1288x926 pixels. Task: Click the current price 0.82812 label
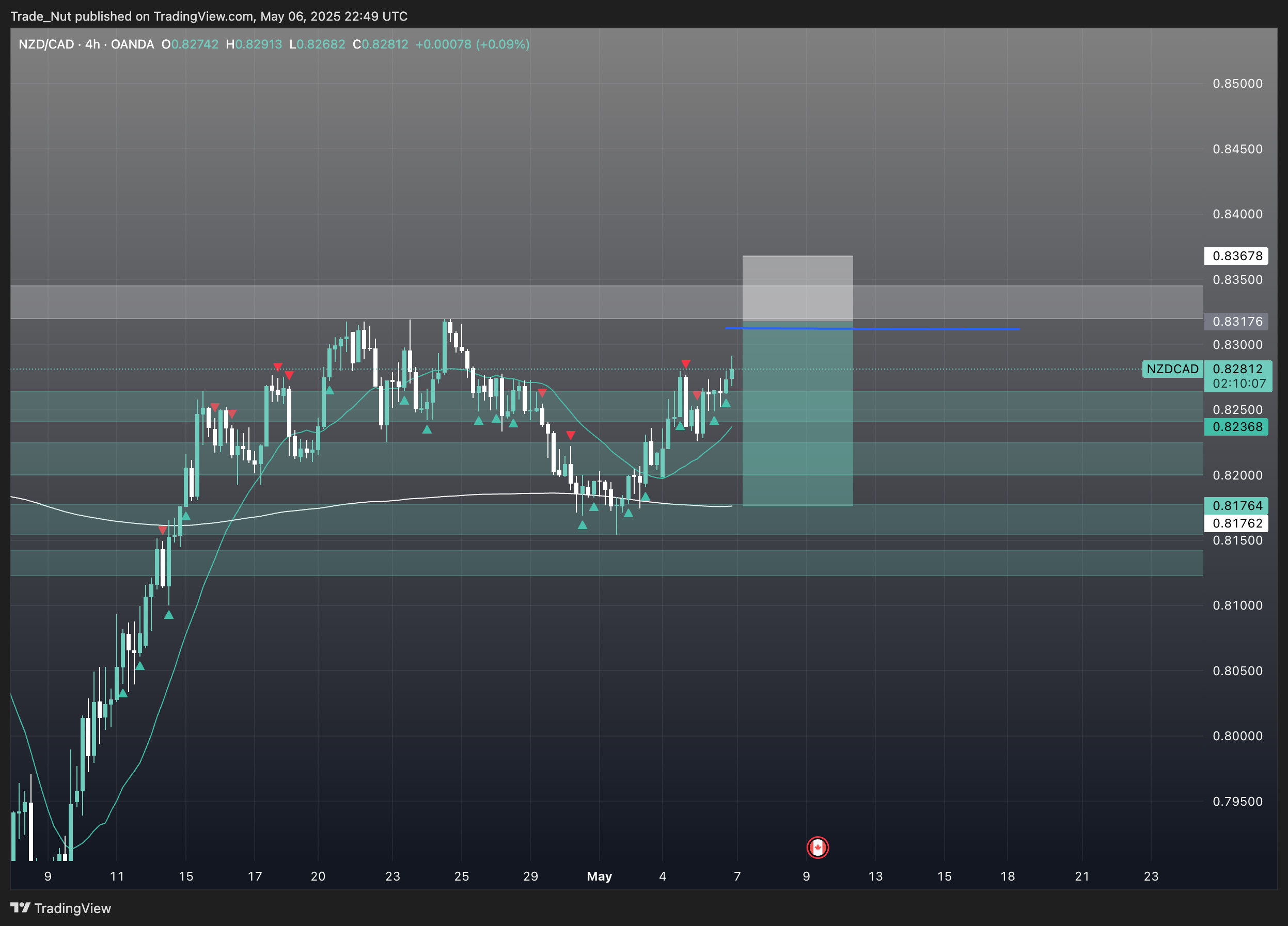pyautogui.click(x=1237, y=369)
